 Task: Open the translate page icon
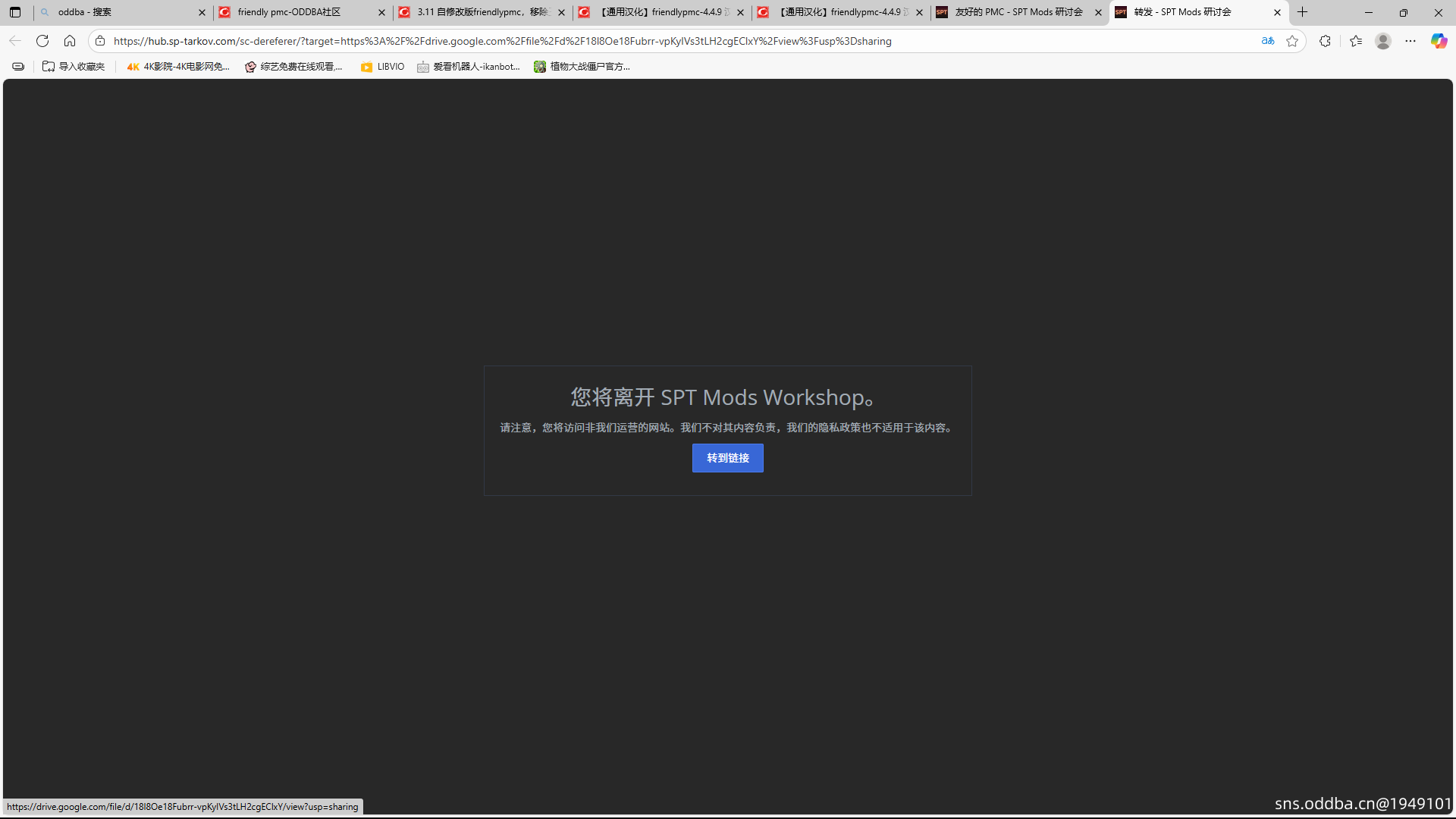pos(1267,41)
